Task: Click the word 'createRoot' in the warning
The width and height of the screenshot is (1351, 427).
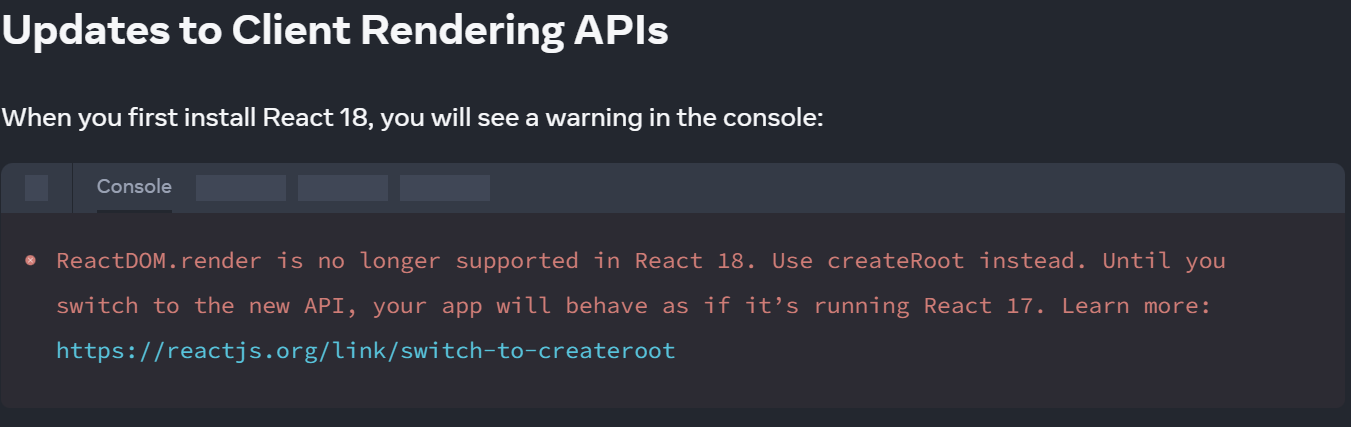Action: click(x=896, y=261)
